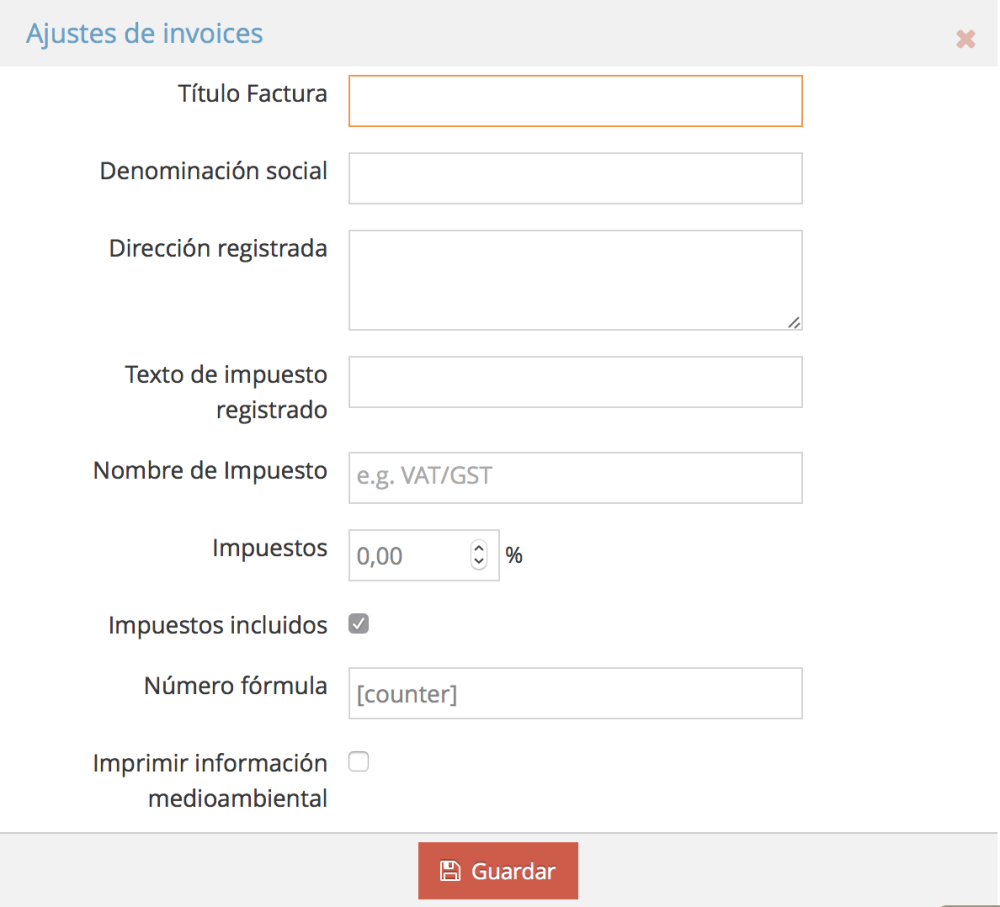Focus the Título Factura text field
Image resolution: width=1000 pixels, height=907 pixels.
click(575, 101)
